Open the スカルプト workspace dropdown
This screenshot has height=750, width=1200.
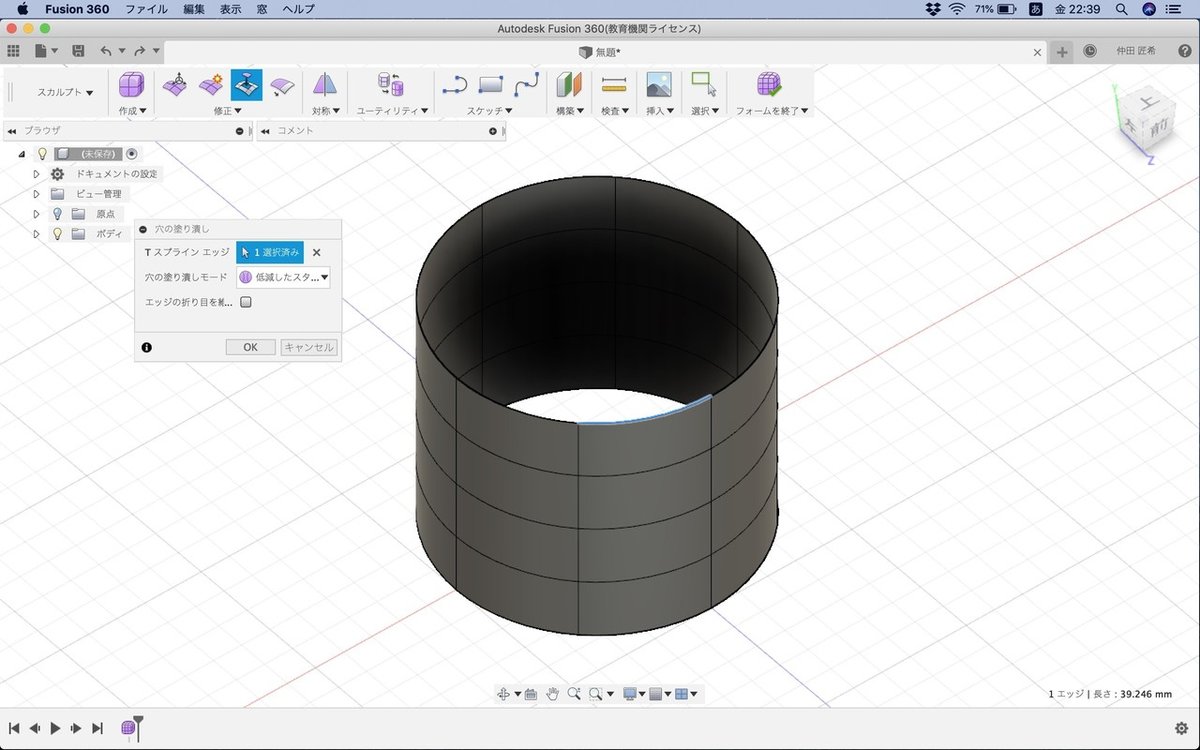coord(65,92)
